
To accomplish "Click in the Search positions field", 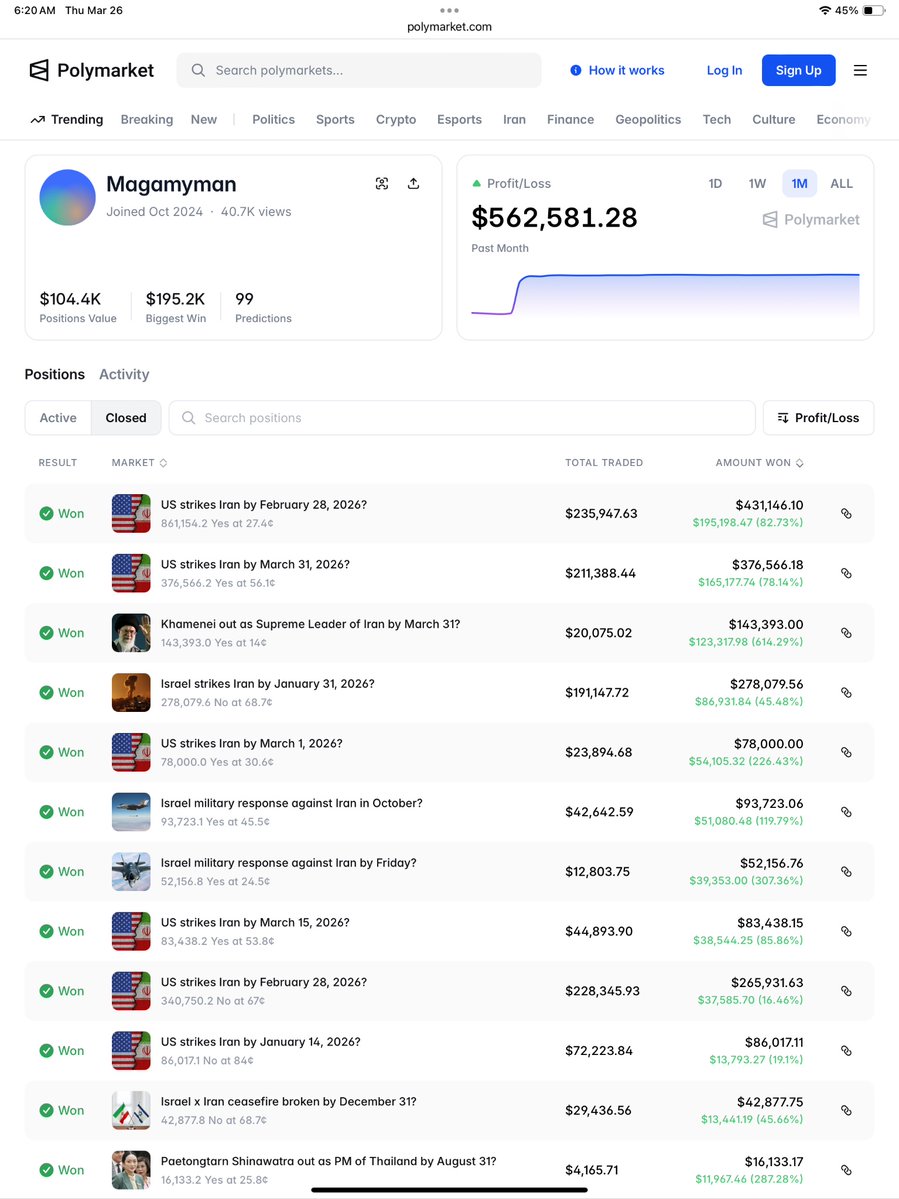I will coord(462,418).
